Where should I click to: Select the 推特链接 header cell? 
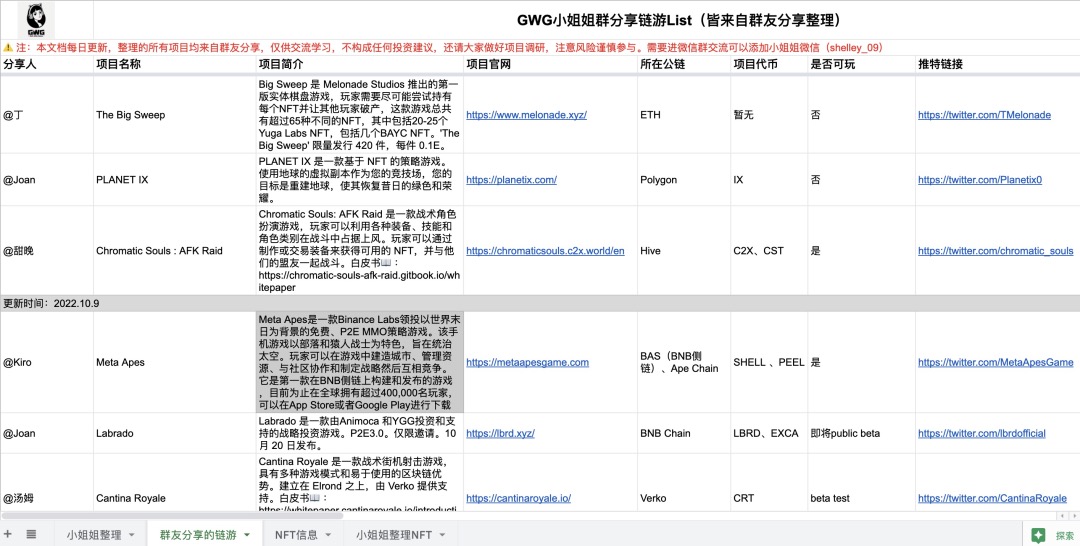(997, 64)
